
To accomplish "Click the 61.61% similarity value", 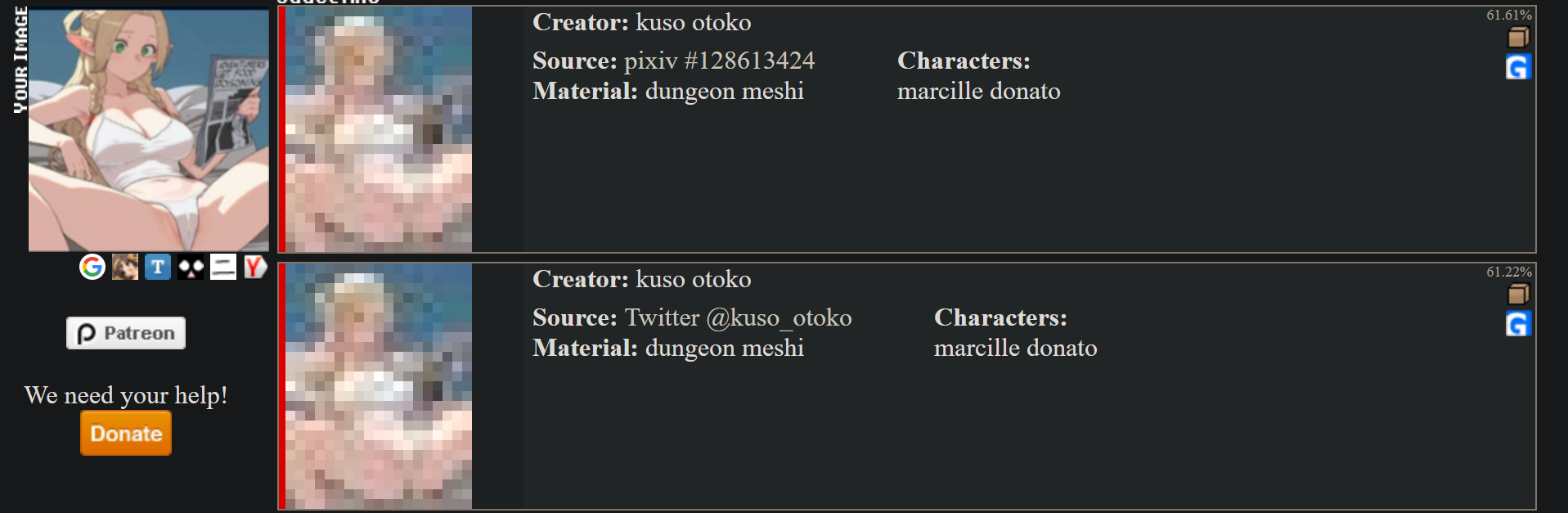I will click(x=1508, y=15).
